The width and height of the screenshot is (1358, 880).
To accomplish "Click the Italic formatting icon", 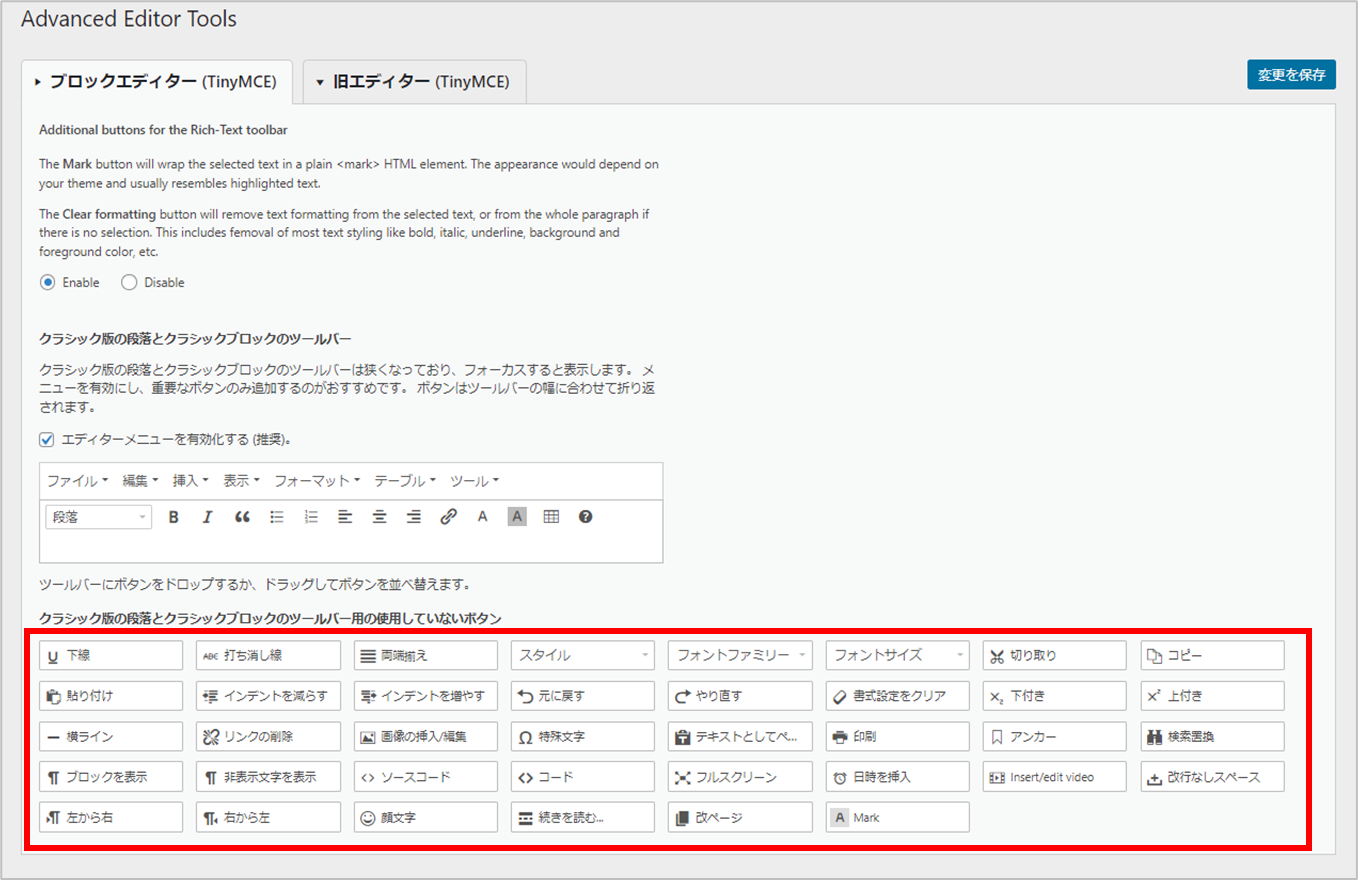I will [207, 516].
